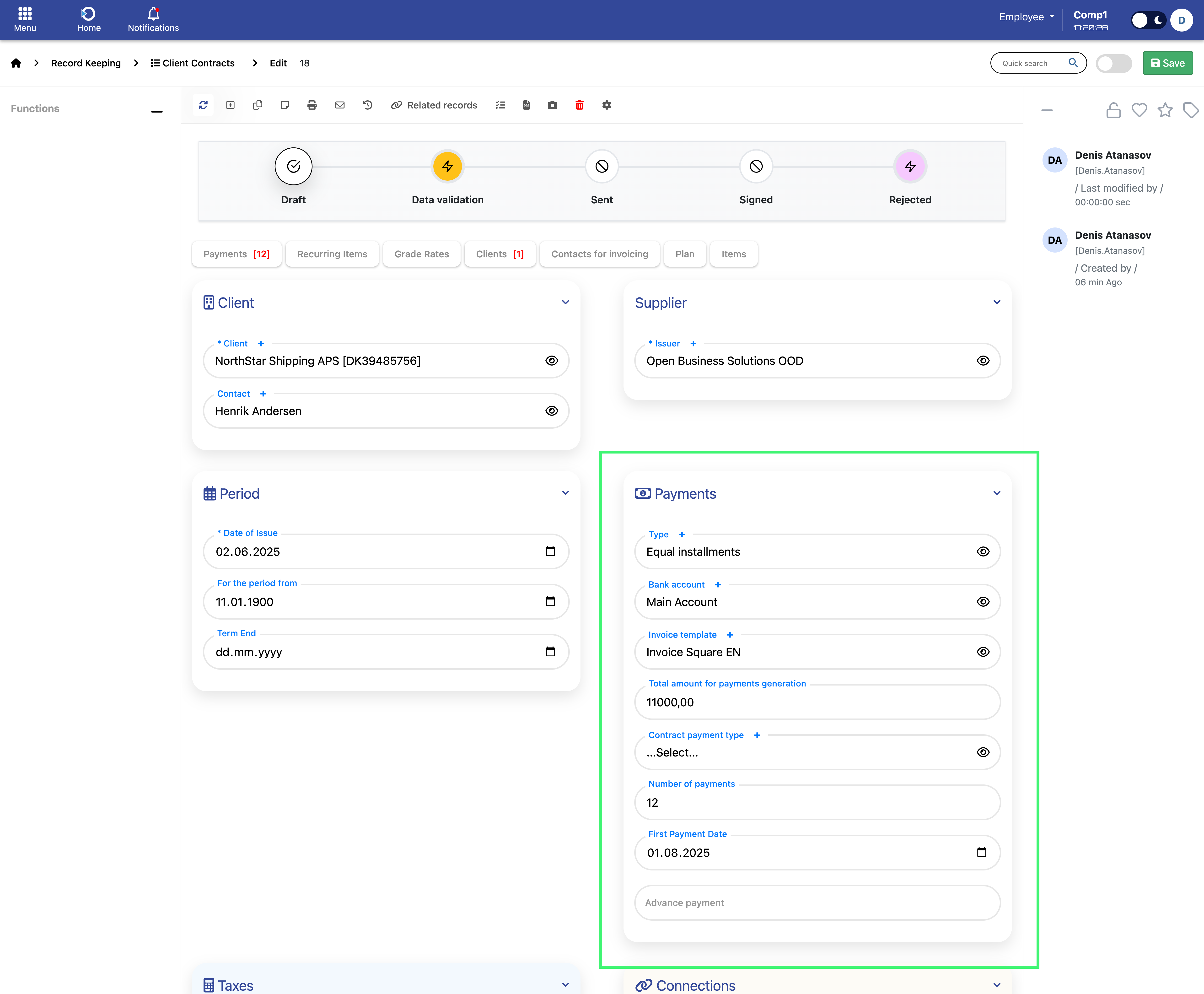Open the Contract payment type select

tap(817, 752)
